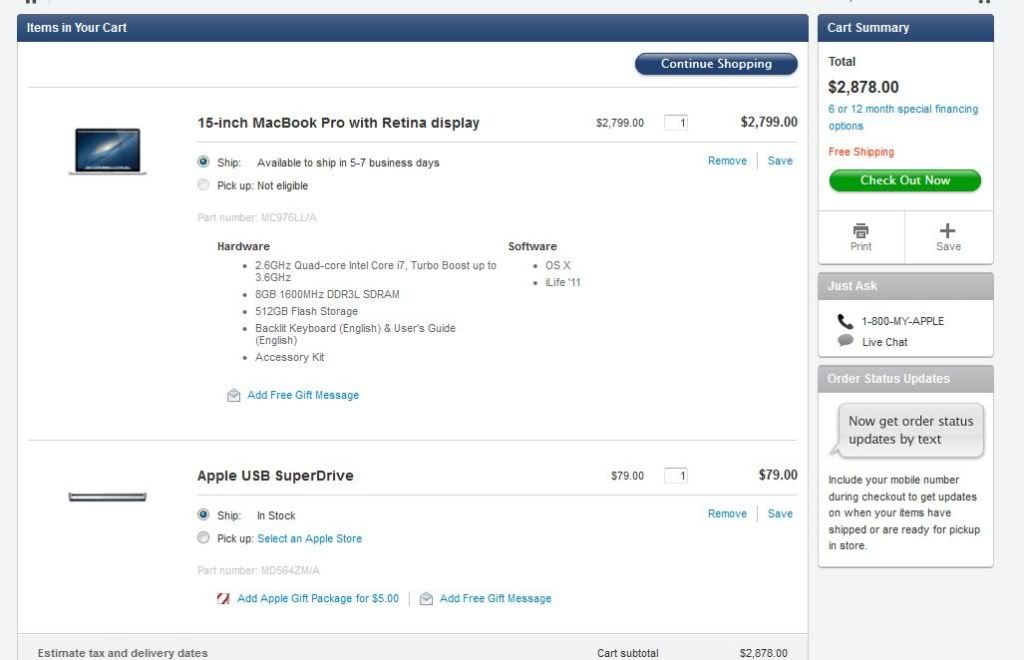Click the envelope icon for SuperDrive gift message
This screenshot has width=1024, height=660.
coord(426,599)
